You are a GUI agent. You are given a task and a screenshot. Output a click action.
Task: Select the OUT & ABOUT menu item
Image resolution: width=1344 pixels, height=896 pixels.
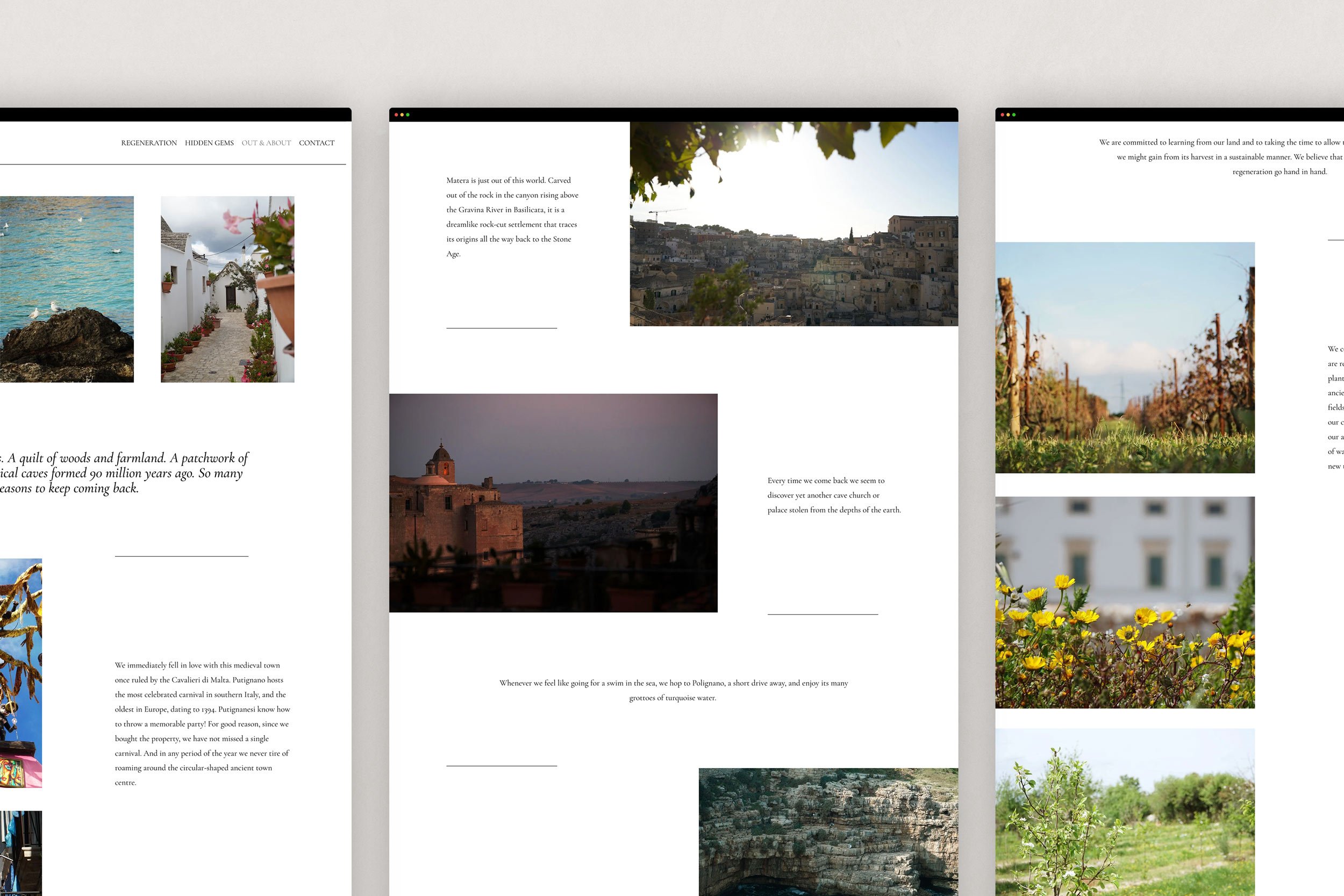click(266, 143)
